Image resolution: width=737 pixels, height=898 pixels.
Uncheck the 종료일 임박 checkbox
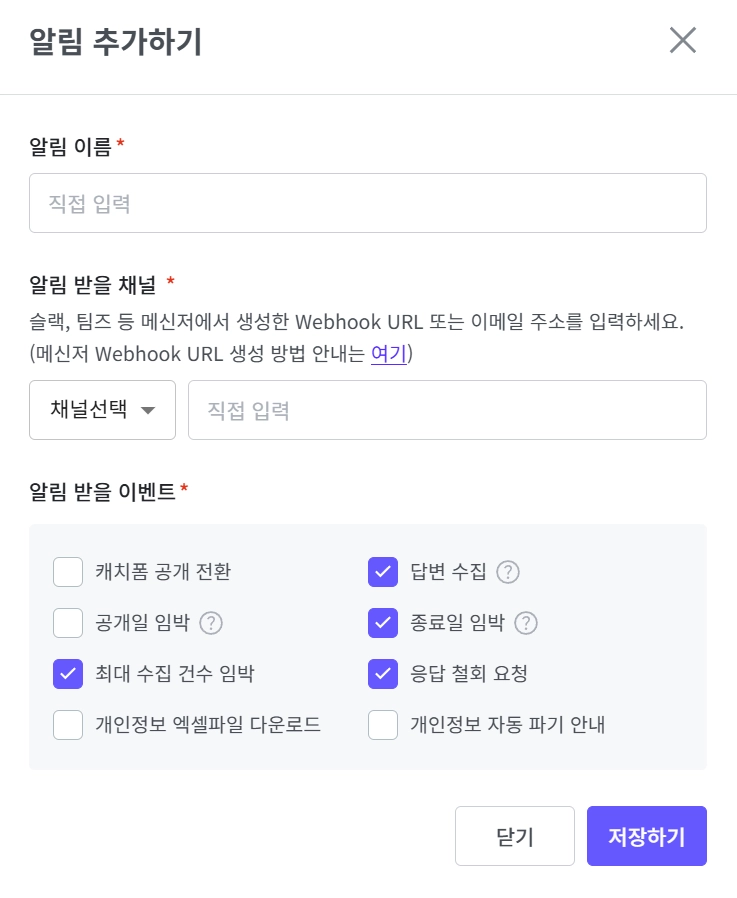(383, 623)
